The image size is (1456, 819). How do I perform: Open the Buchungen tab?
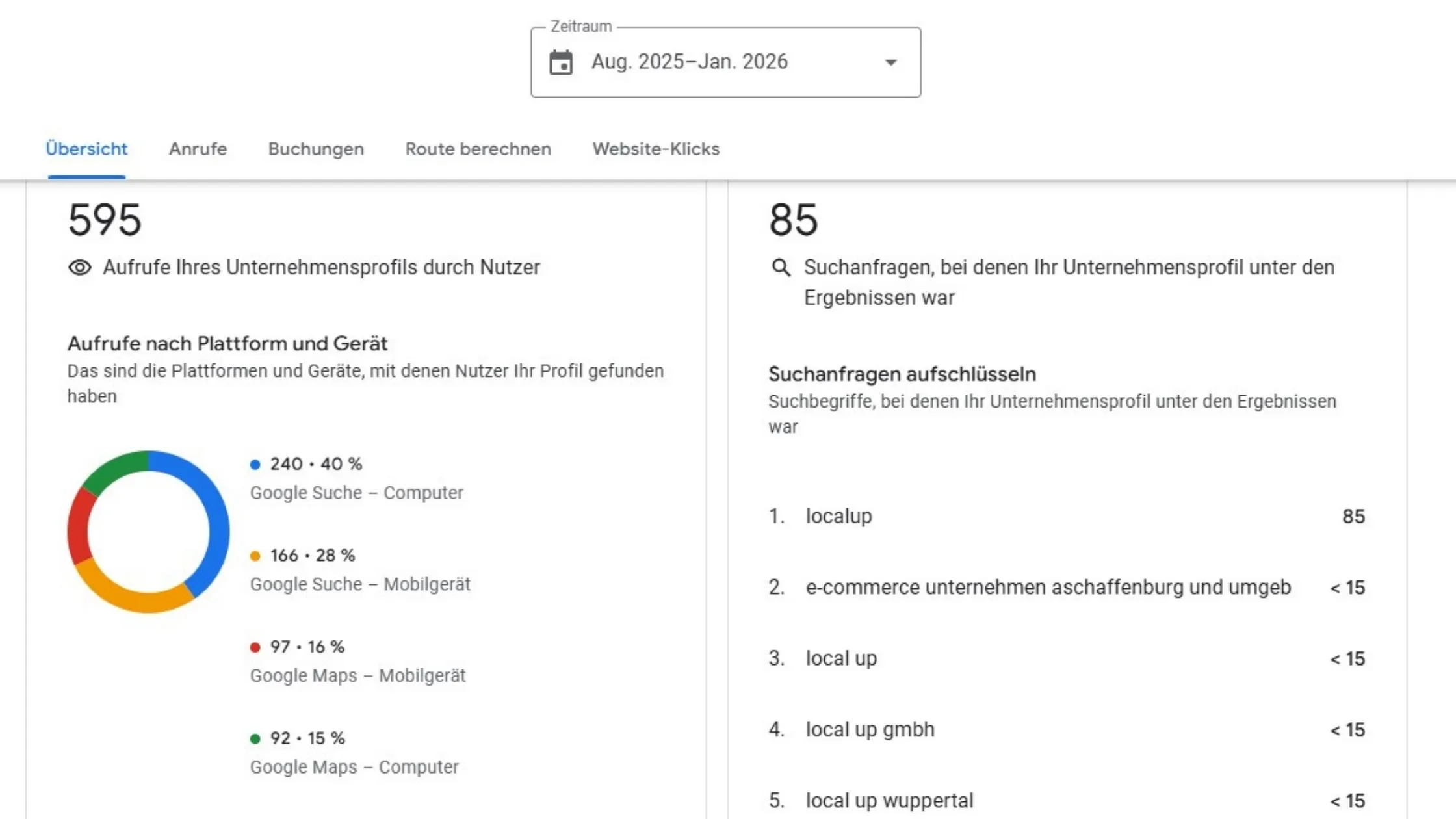pyautogui.click(x=316, y=149)
